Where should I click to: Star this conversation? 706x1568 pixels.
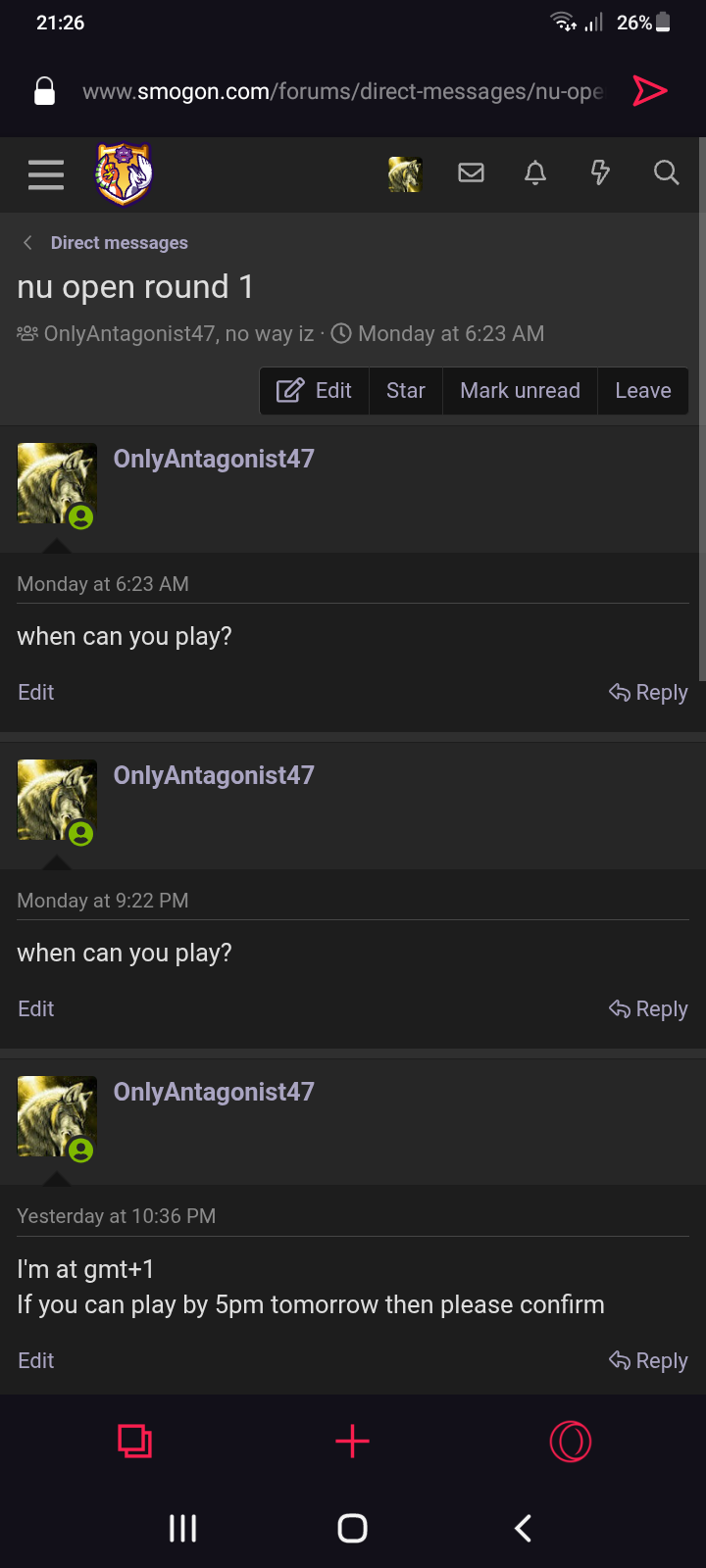tap(406, 391)
